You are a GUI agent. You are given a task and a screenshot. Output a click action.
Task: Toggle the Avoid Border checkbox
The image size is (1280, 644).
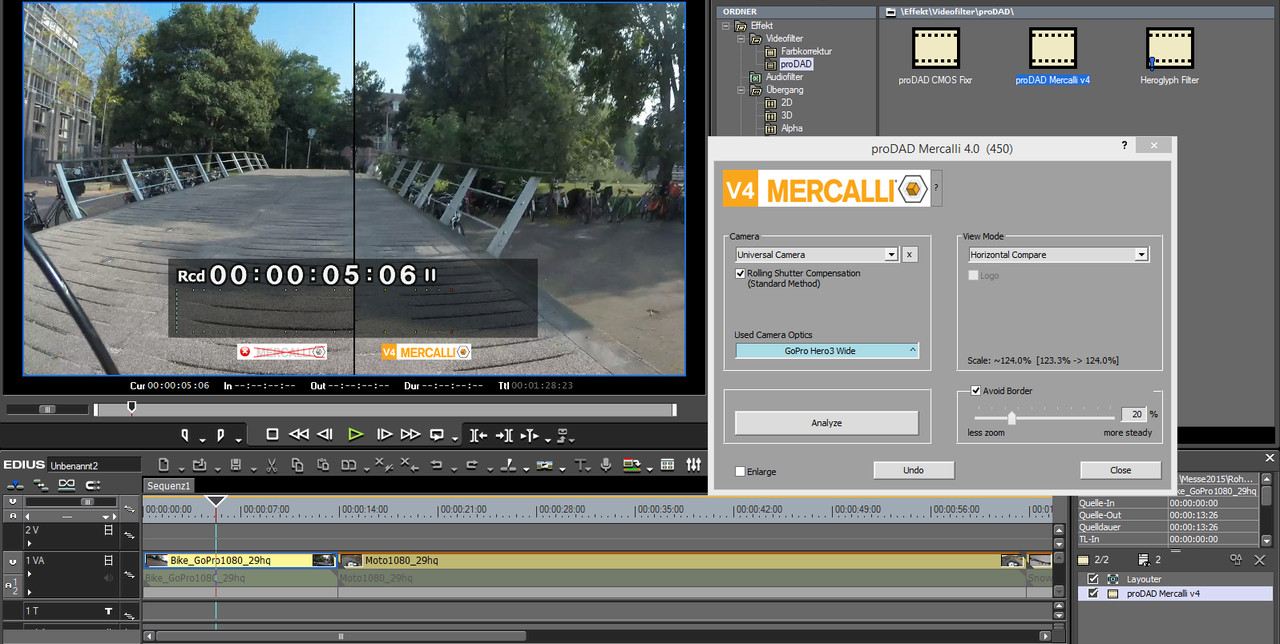click(x=976, y=391)
